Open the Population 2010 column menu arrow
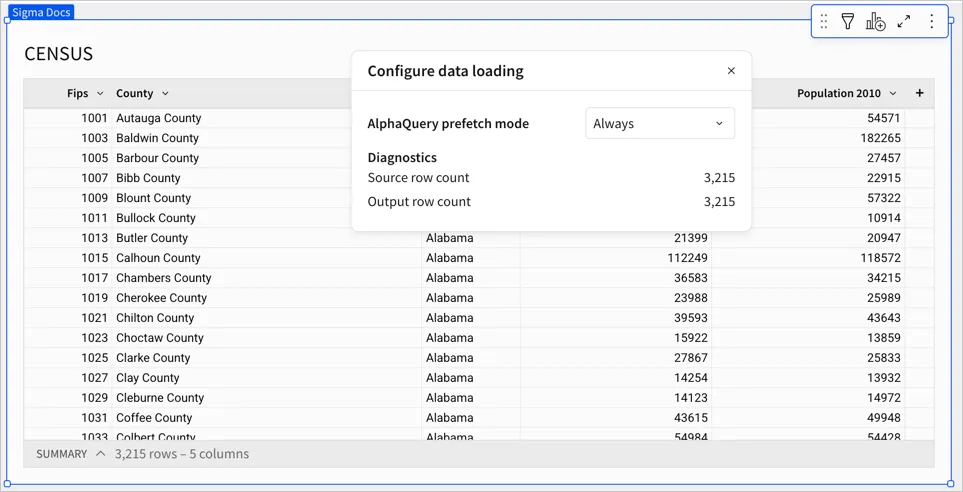Image resolution: width=963 pixels, height=492 pixels. (892, 93)
